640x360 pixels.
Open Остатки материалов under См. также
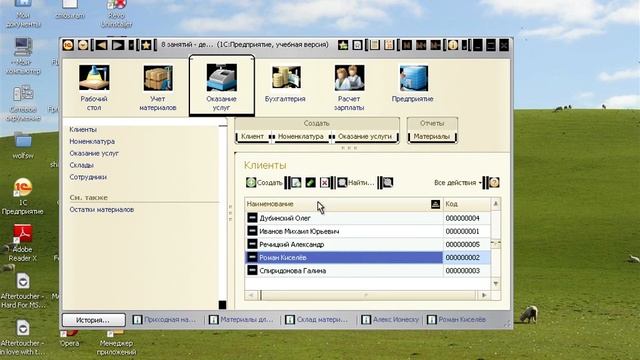(x=102, y=209)
